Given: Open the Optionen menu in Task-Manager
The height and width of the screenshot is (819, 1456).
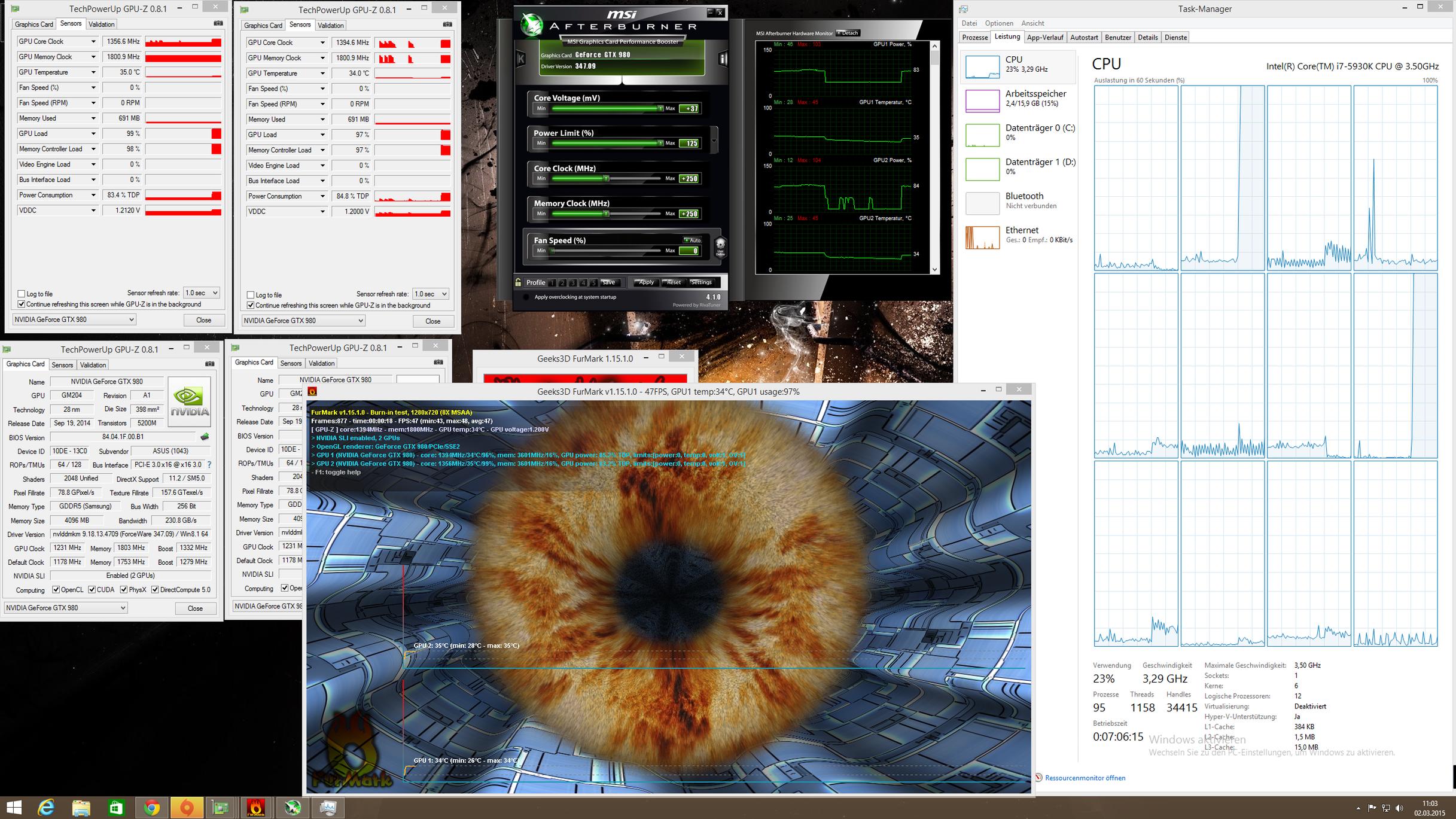Looking at the screenshot, I should [999, 23].
